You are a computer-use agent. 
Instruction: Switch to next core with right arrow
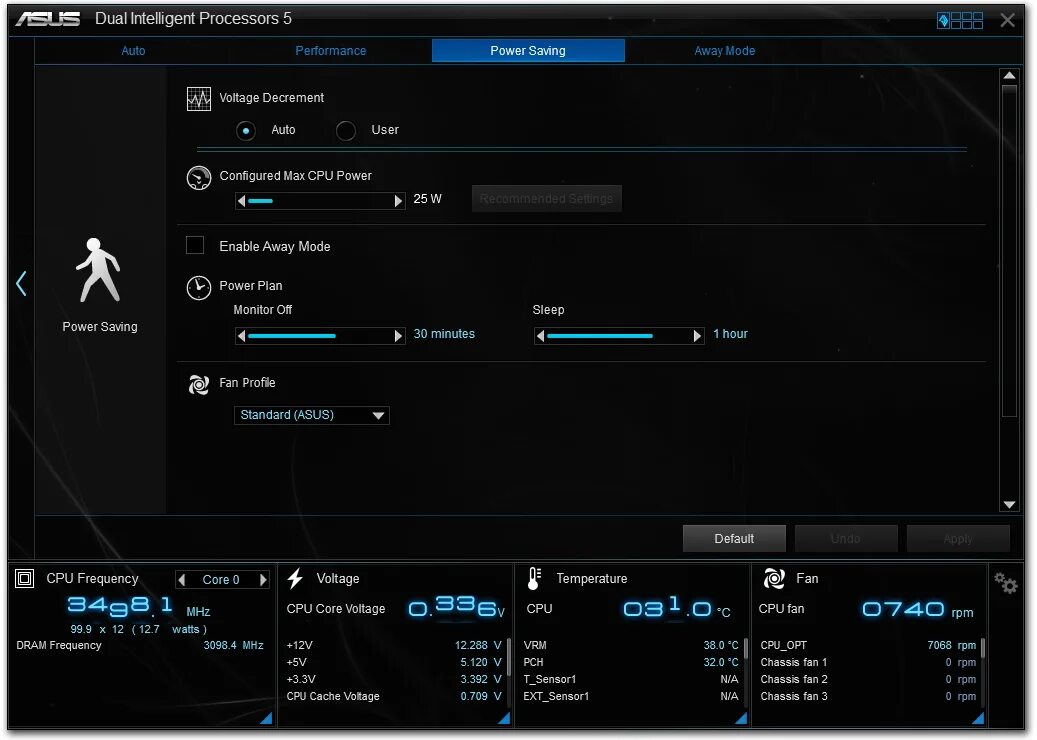point(263,580)
